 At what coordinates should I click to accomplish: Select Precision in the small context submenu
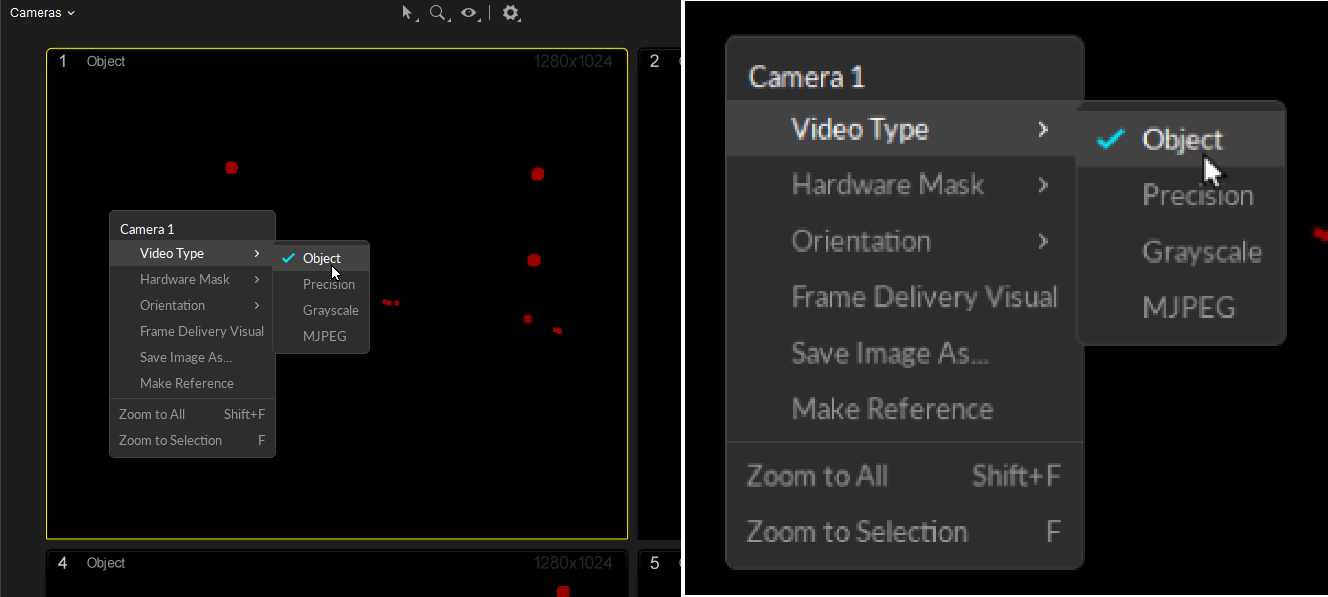click(328, 284)
